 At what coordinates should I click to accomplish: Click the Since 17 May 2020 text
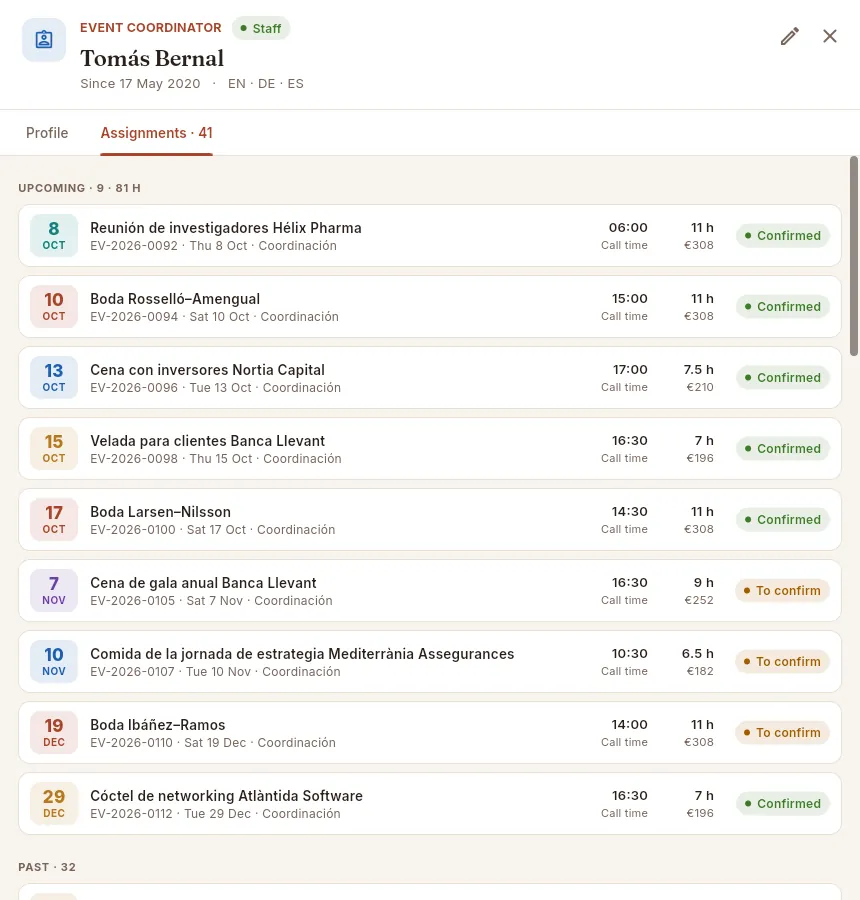coord(140,84)
